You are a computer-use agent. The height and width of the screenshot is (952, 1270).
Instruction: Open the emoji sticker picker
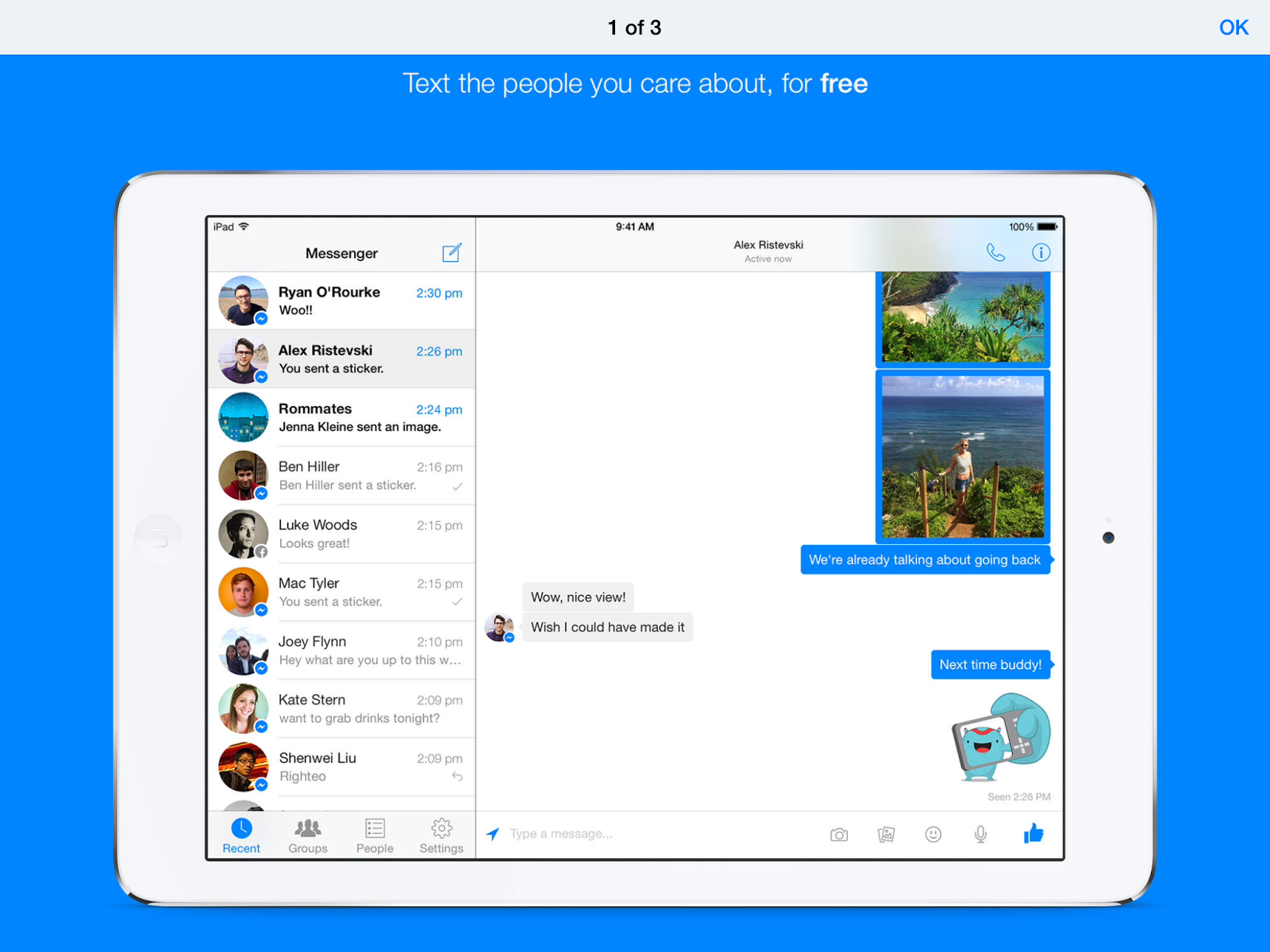pos(933,835)
